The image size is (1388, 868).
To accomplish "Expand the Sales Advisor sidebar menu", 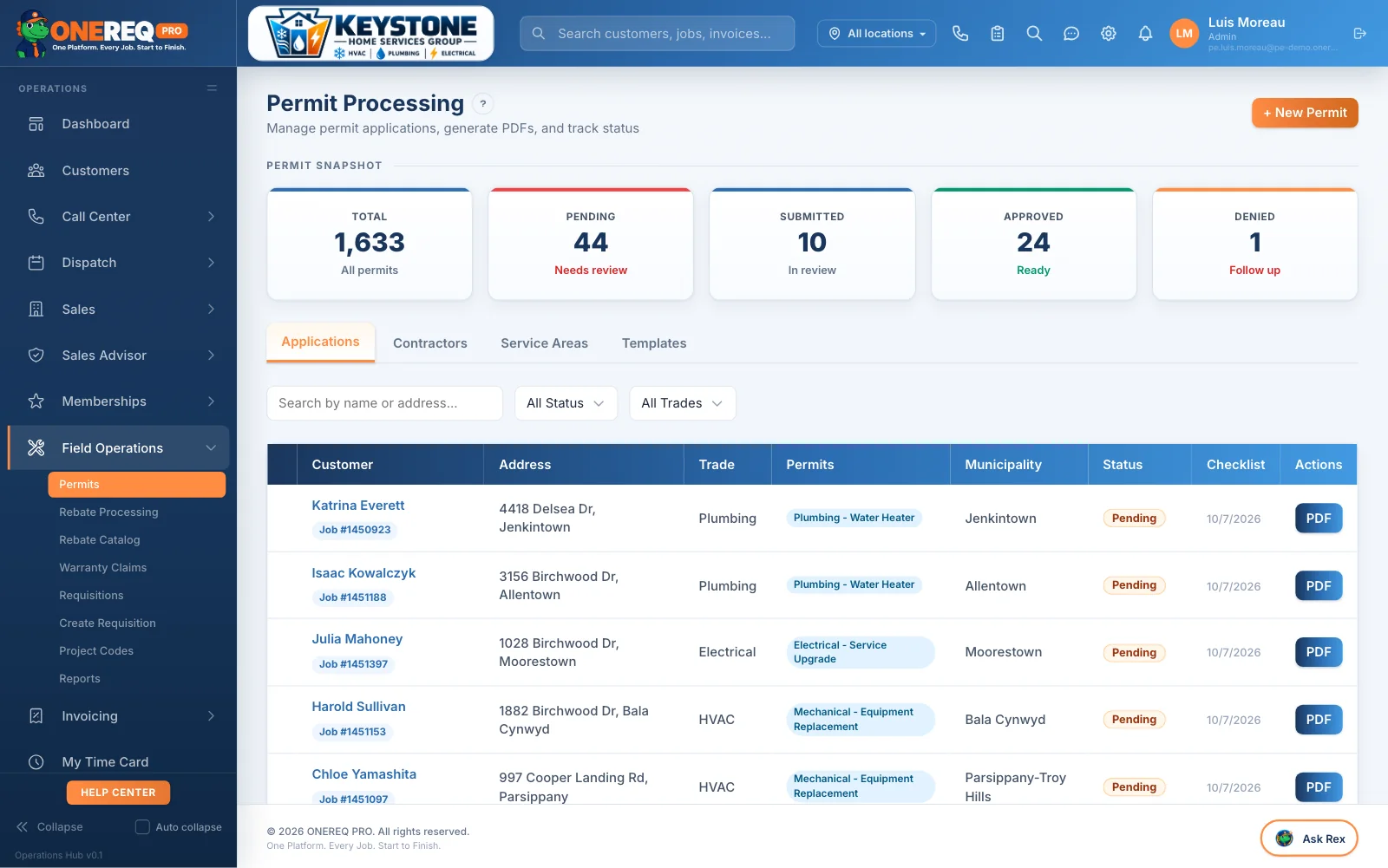I will pyautogui.click(x=118, y=356).
